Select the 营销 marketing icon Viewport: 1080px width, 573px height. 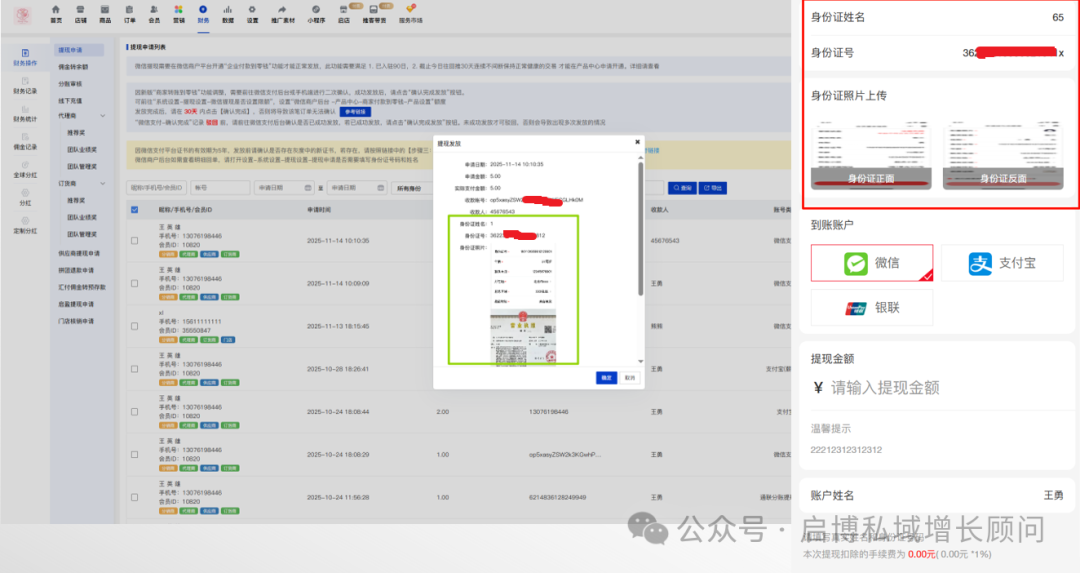point(179,13)
